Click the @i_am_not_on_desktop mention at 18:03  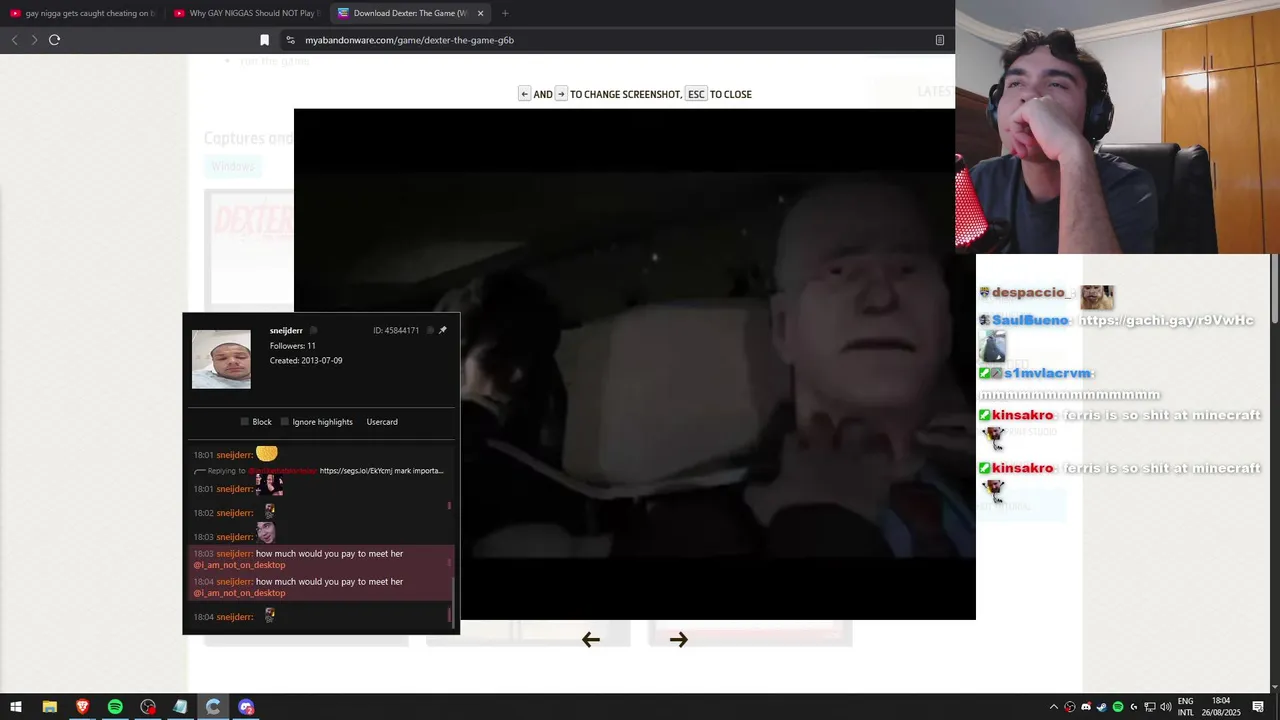(x=239, y=565)
